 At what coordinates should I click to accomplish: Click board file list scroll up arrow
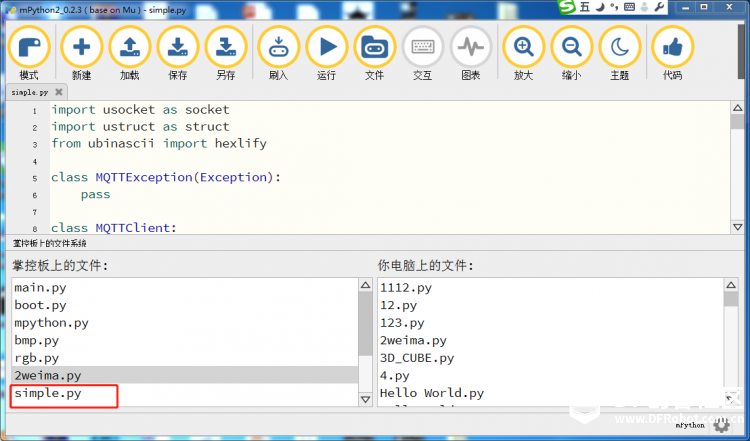(365, 285)
